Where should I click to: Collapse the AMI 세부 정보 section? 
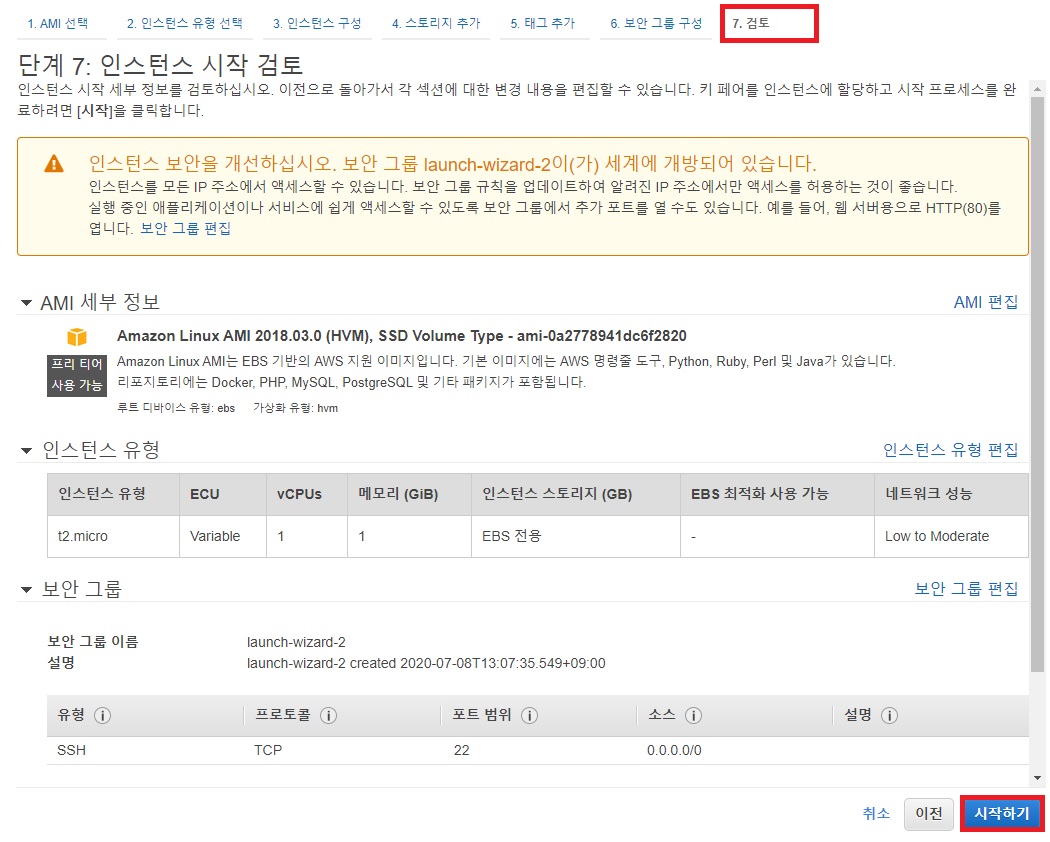[x=26, y=303]
